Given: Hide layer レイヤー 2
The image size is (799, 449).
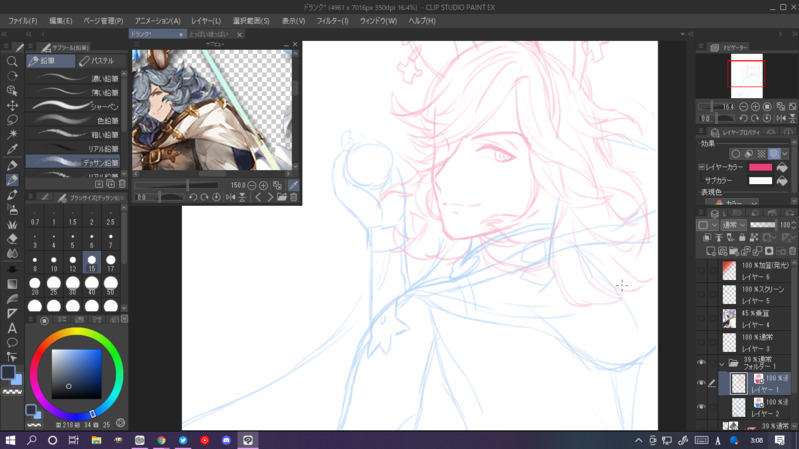Looking at the screenshot, I should tap(702, 407).
